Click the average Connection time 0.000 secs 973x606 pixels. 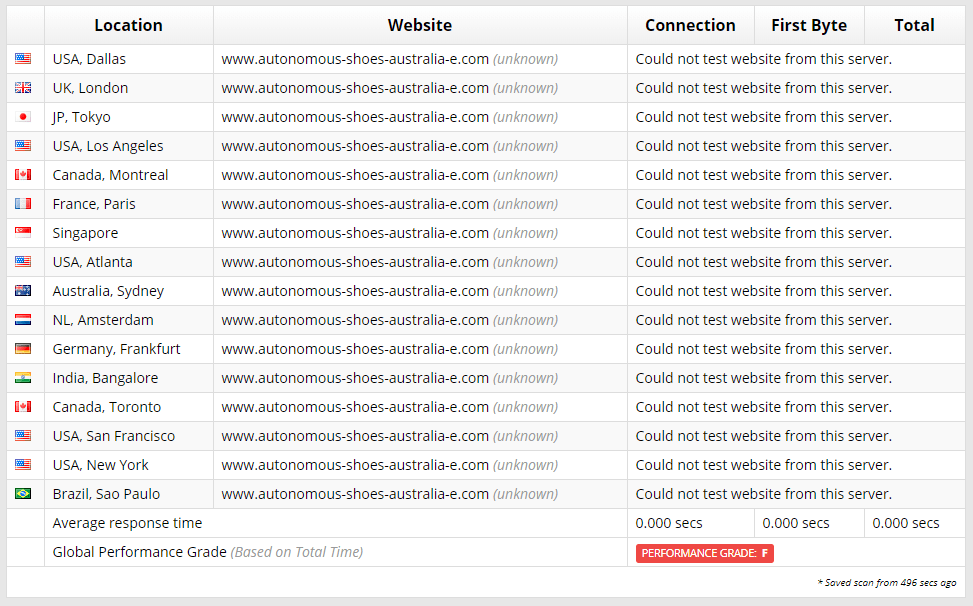pos(669,523)
